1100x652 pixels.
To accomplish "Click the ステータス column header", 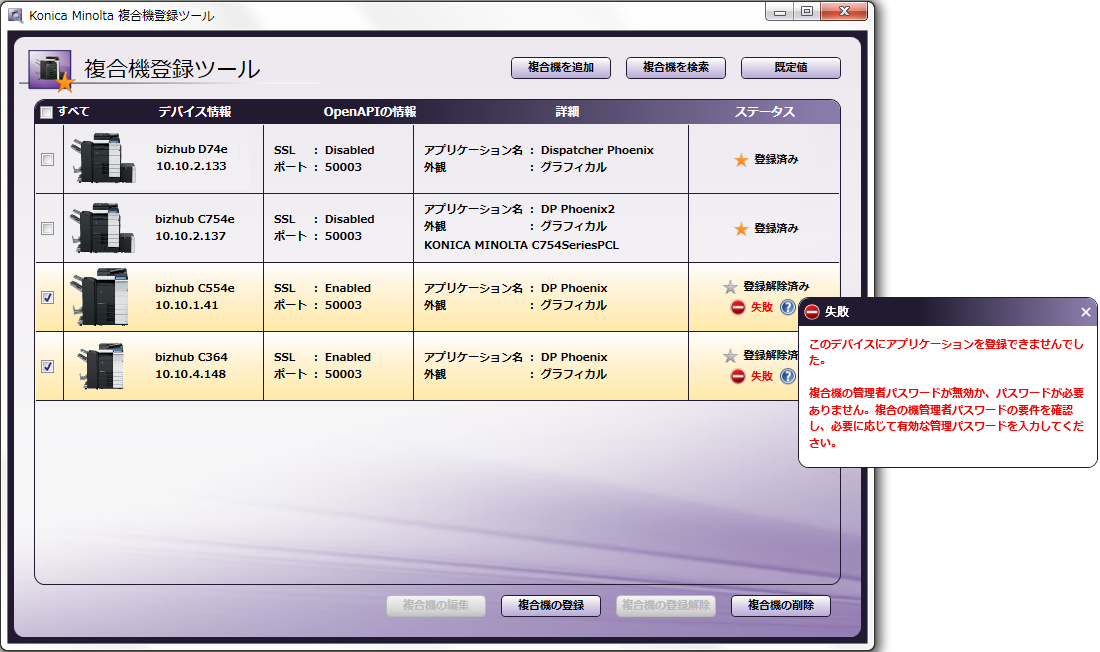I will coord(765,112).
